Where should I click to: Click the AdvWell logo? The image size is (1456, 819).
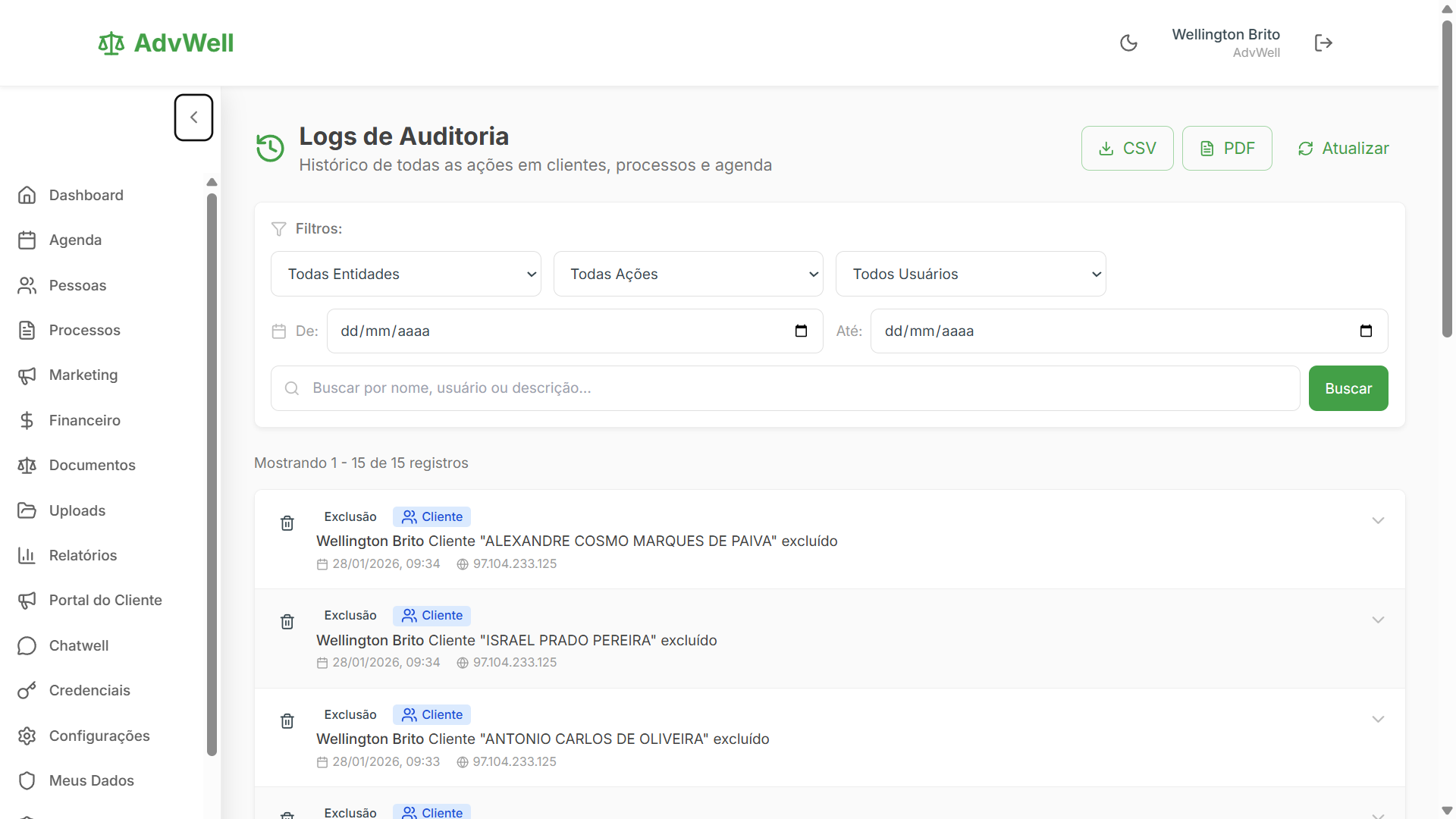click(165, 42)
